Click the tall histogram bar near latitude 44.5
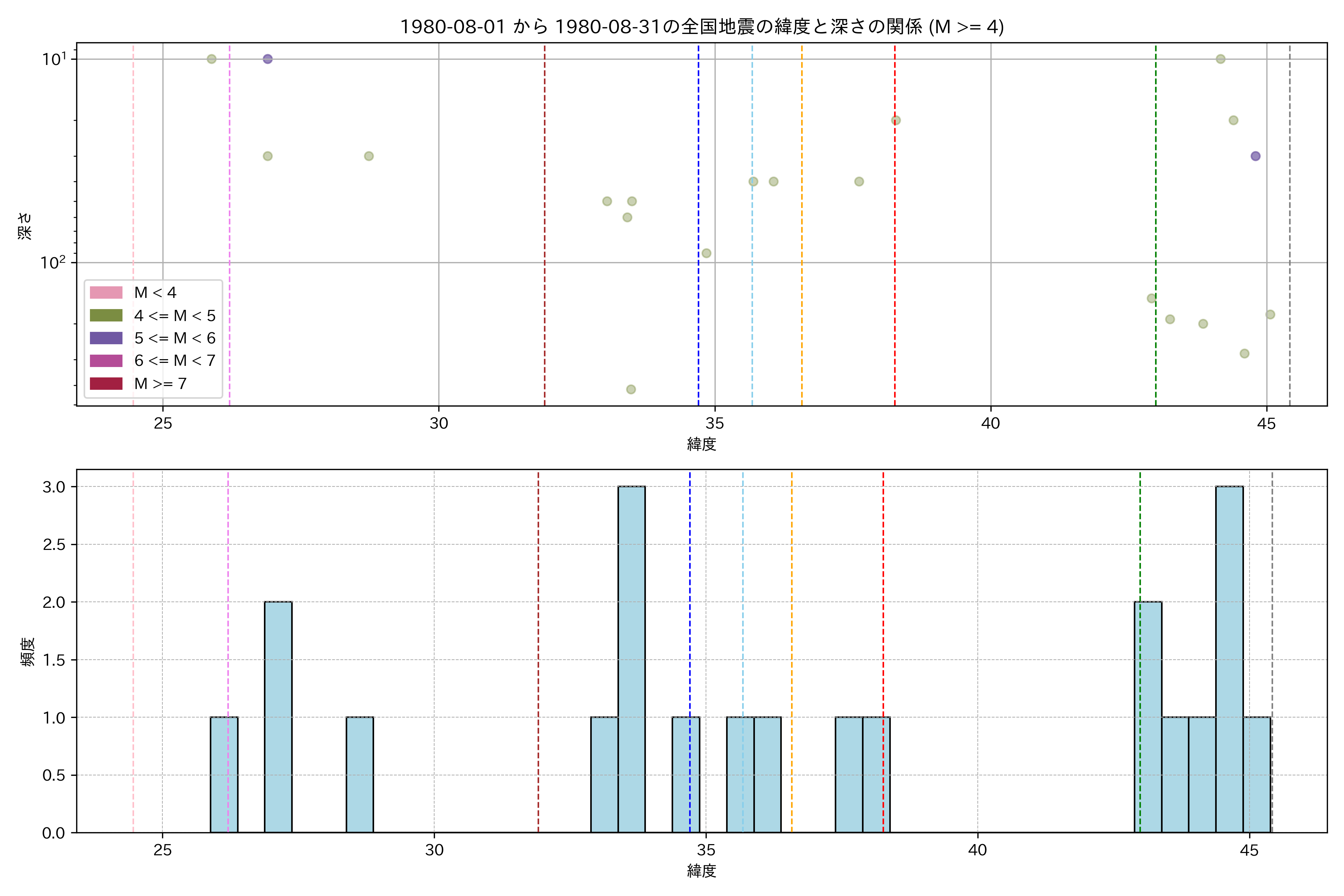 [1229, 657]
